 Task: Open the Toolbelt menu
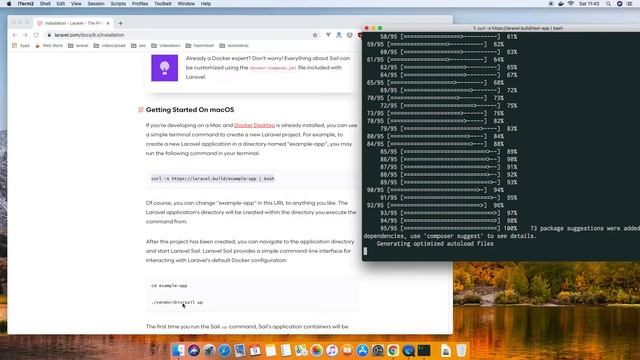[x=162, y=4]
